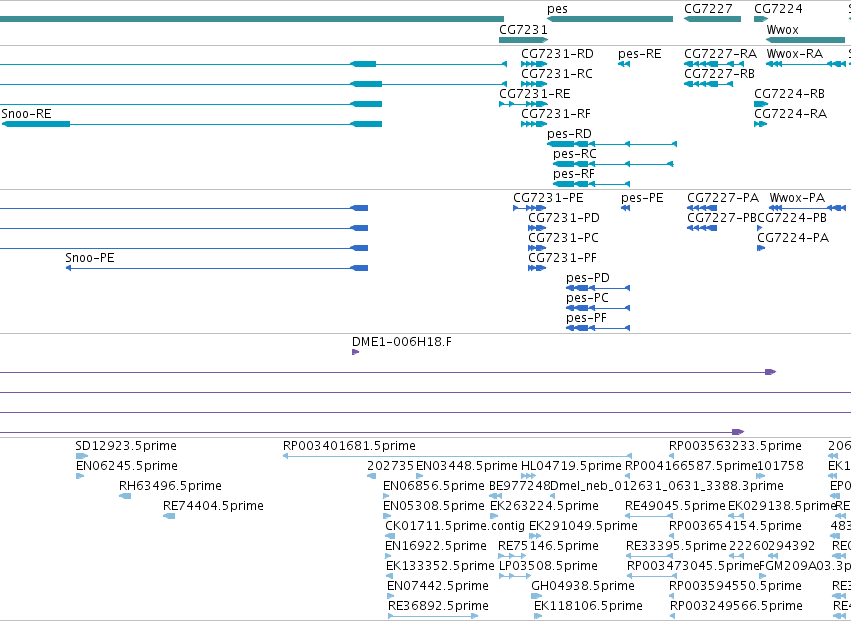The image size is (851, 621).
Task: Click transcript label pes-RC
Action: pos(575,154)
